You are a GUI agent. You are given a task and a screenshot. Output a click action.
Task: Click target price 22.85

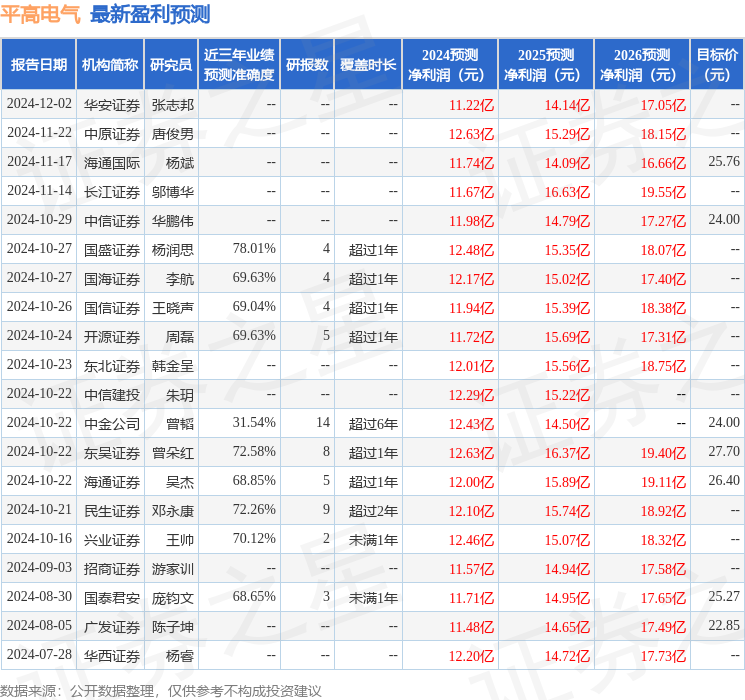(x=724, y=625)
